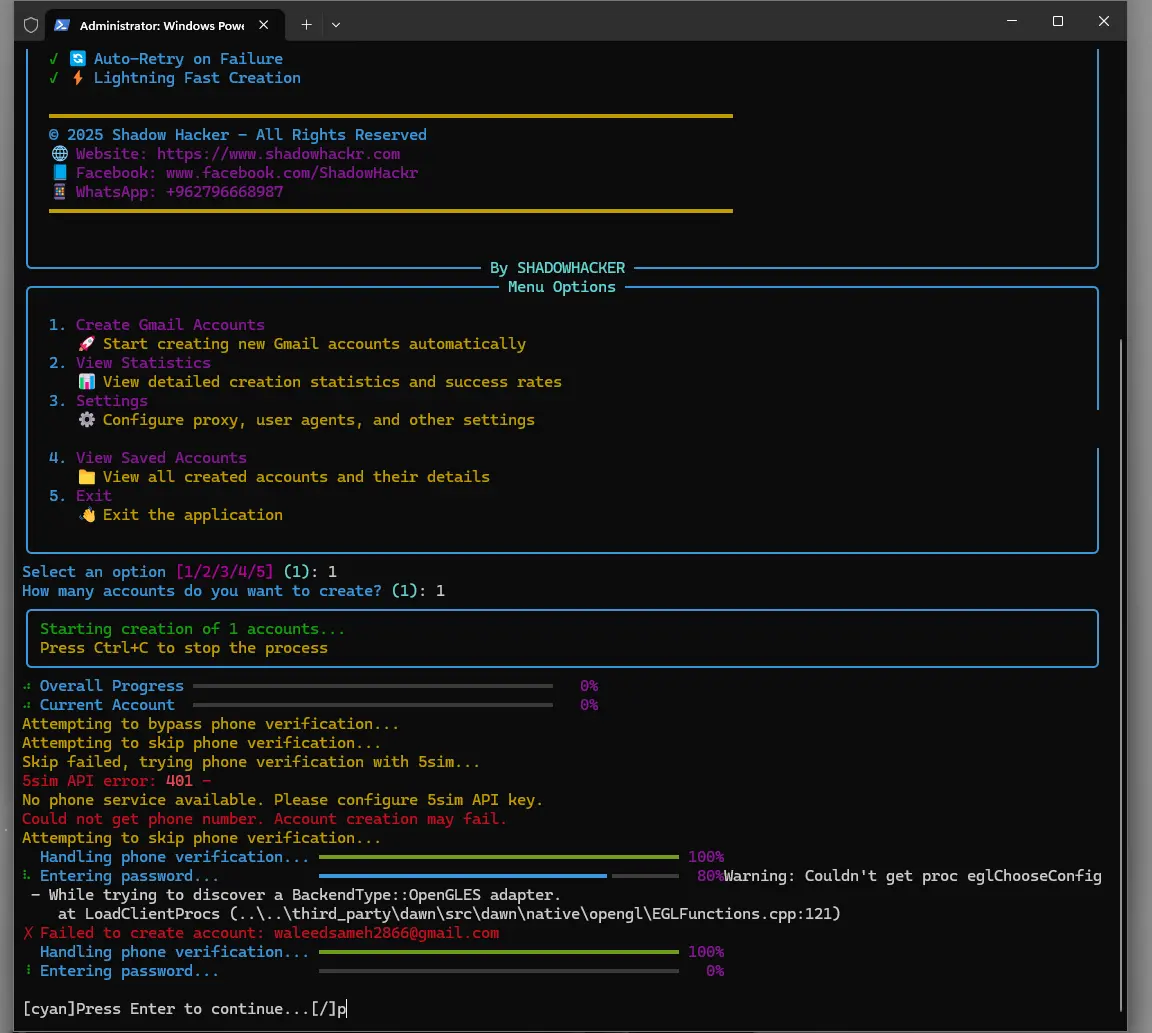Click the 'While trying to discover a BackendType' line

coord(296,895)
